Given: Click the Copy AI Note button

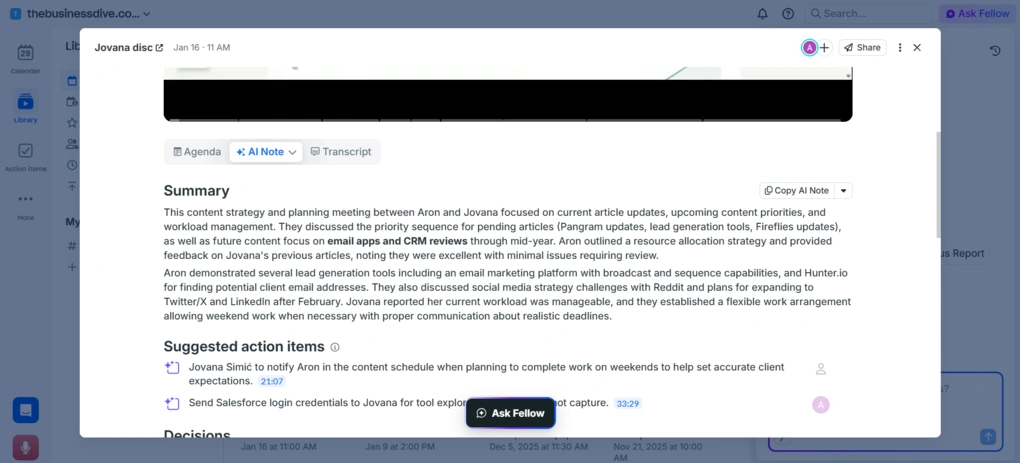Looking at the screenshot, I should [796, 191].
